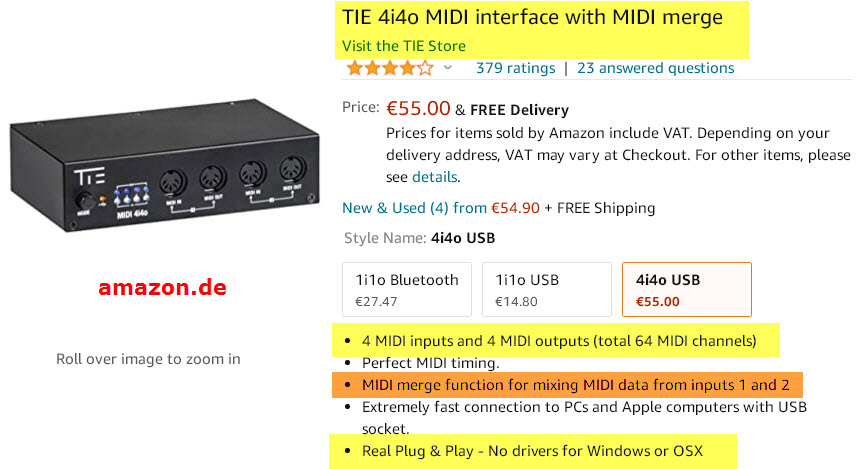861x469 pixels.
Task: Click the TIE 4i4o product title
Action: (532, 17)
